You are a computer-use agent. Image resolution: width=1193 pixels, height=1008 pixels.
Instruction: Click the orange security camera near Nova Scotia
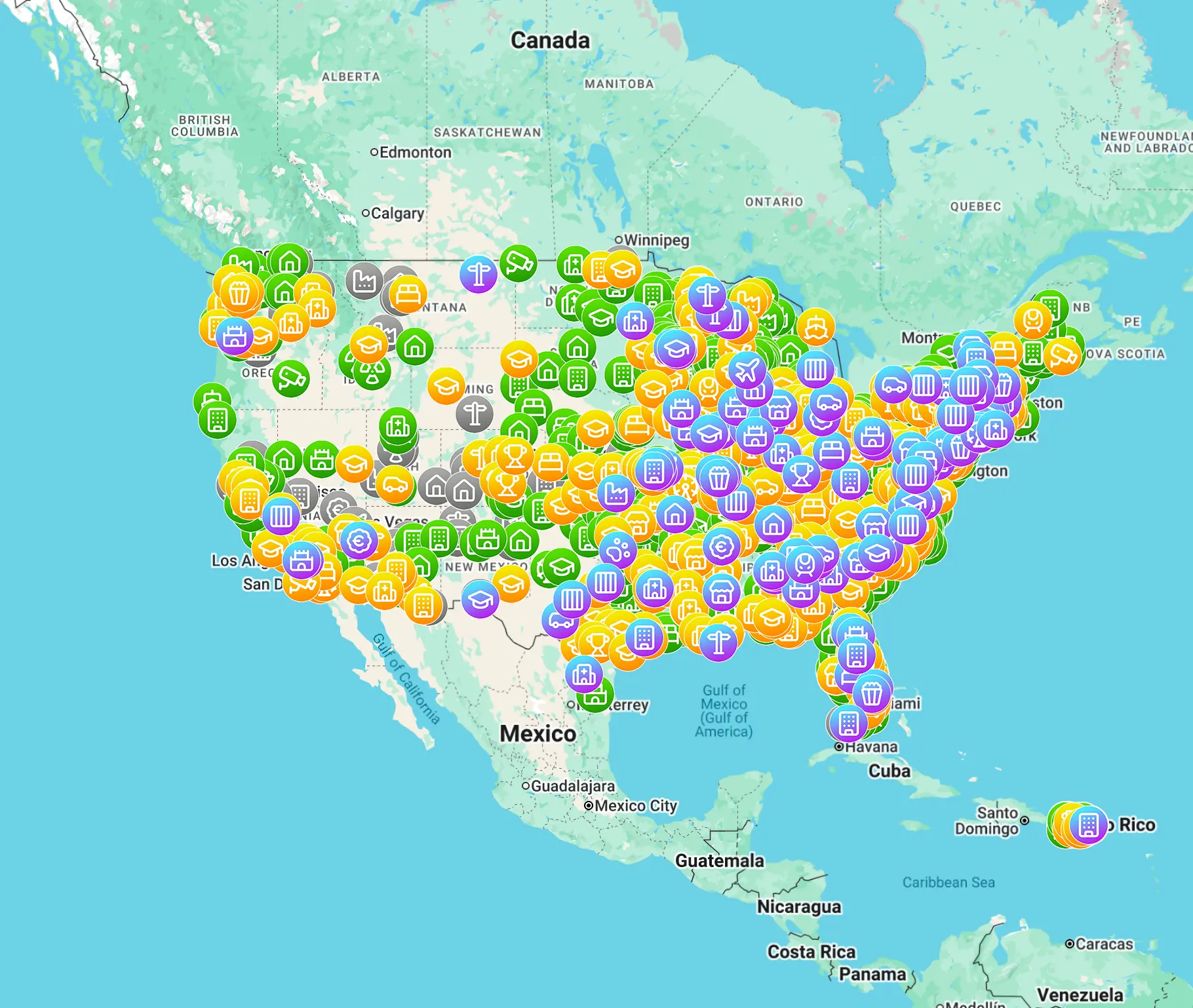[x=1063, y=356]
